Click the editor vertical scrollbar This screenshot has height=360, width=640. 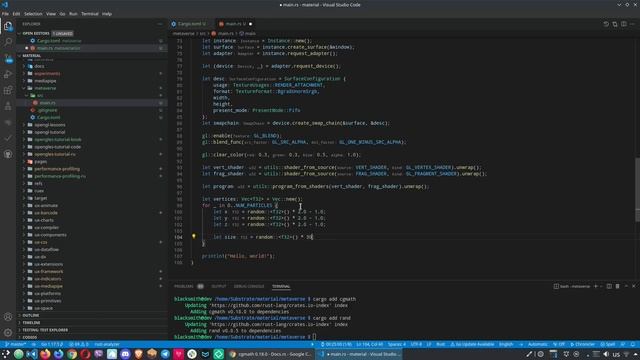637,190
